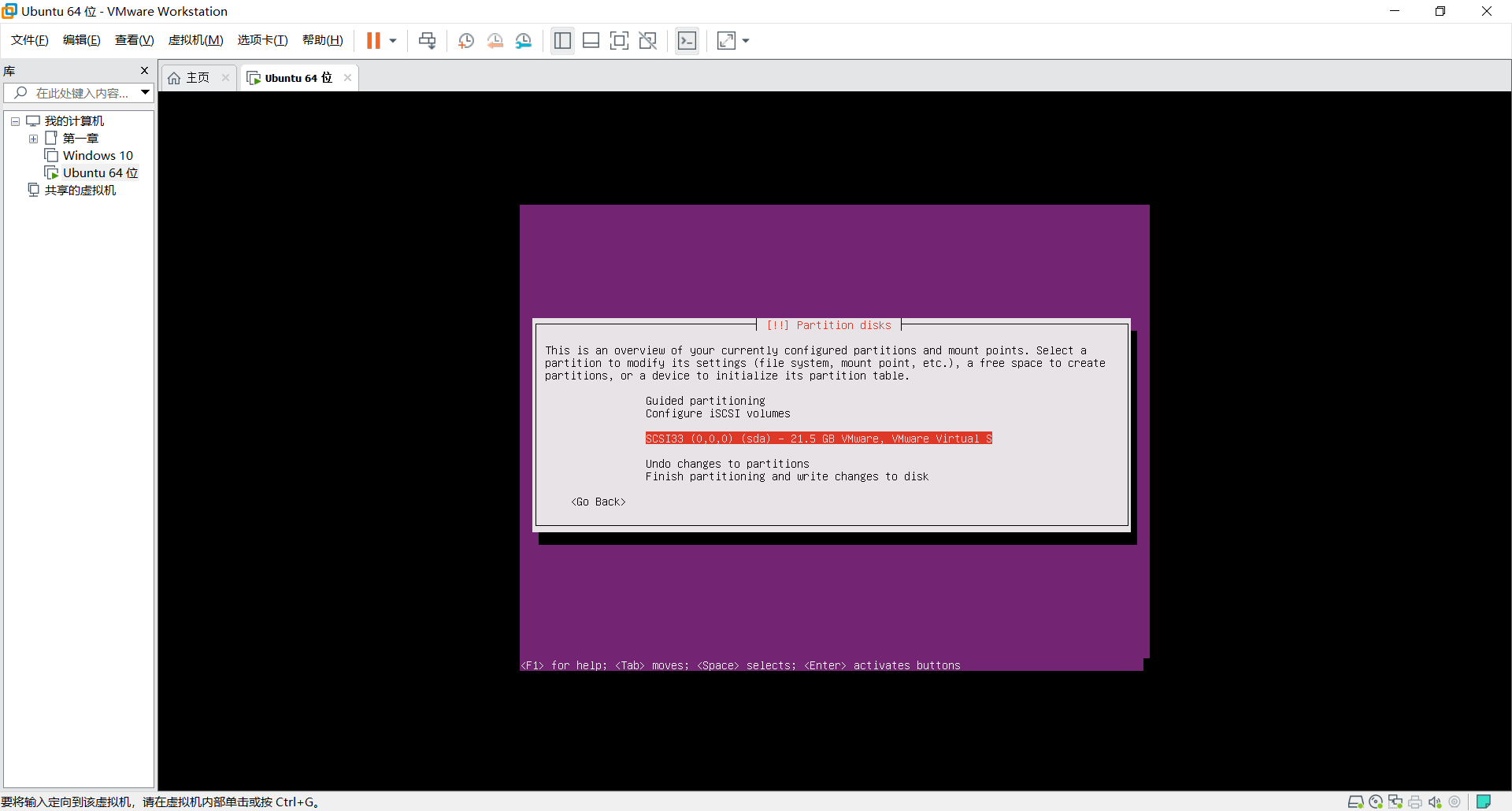Select Windows 10 VM in the library

click(x=98, y=156)
